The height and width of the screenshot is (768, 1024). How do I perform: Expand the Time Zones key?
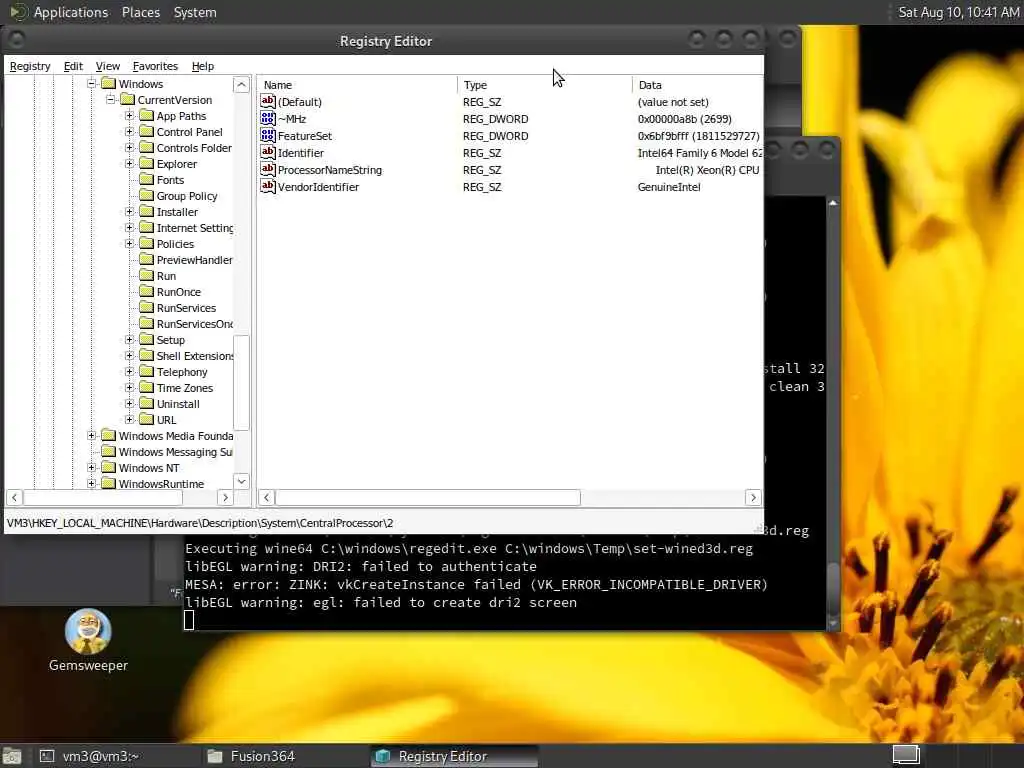coord(129,388)
